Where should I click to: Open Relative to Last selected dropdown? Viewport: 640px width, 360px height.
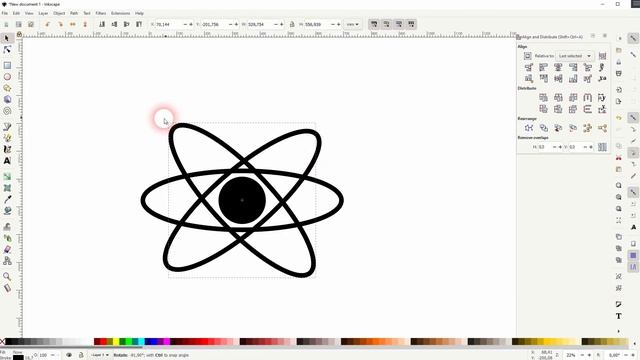point(575,56)
